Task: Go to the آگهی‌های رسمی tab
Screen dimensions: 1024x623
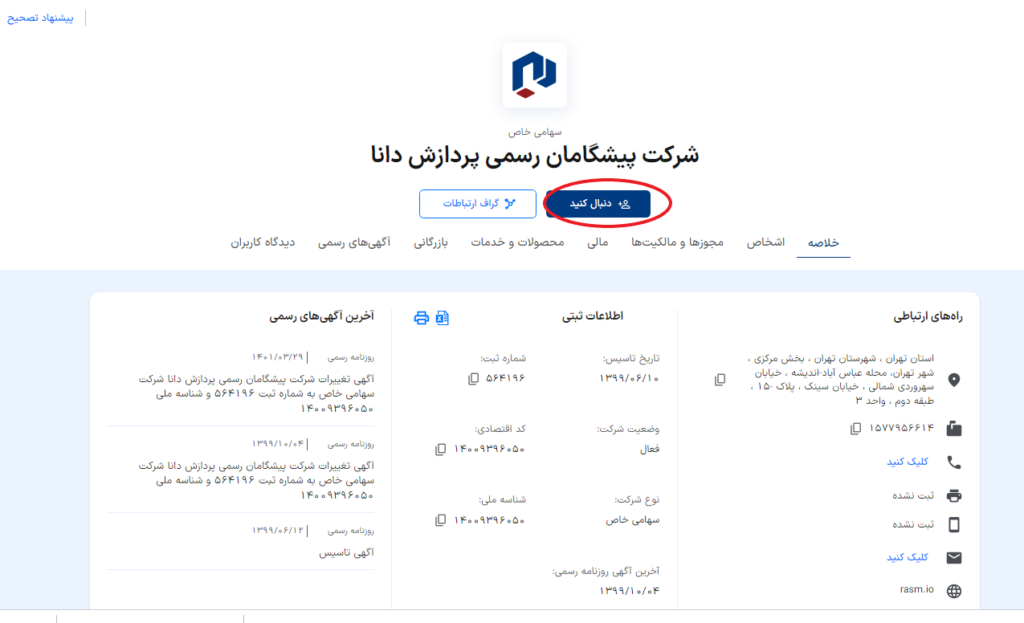Action: tap(353, 243)
